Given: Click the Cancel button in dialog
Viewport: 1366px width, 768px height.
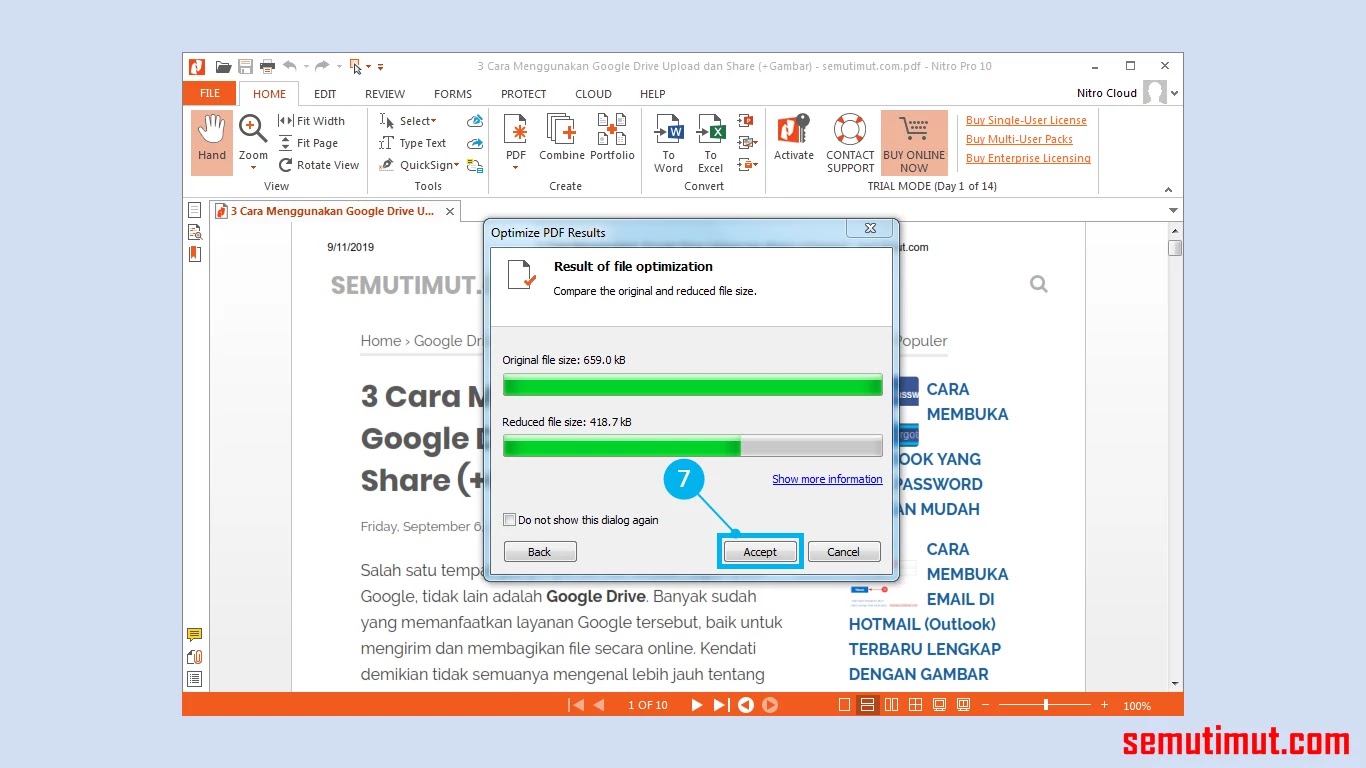Looking at the screenshot, I should click(843, 552).
